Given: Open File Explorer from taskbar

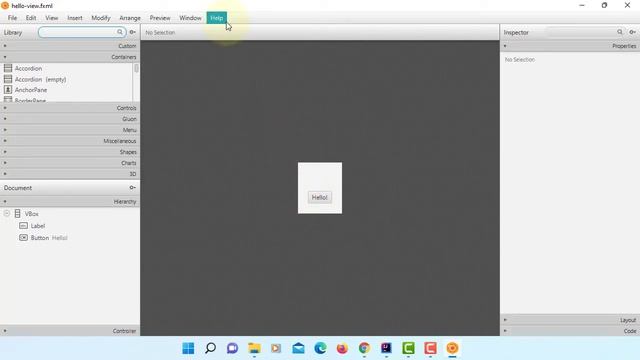Looking at the screenshot, I should (x=254, y=348).
